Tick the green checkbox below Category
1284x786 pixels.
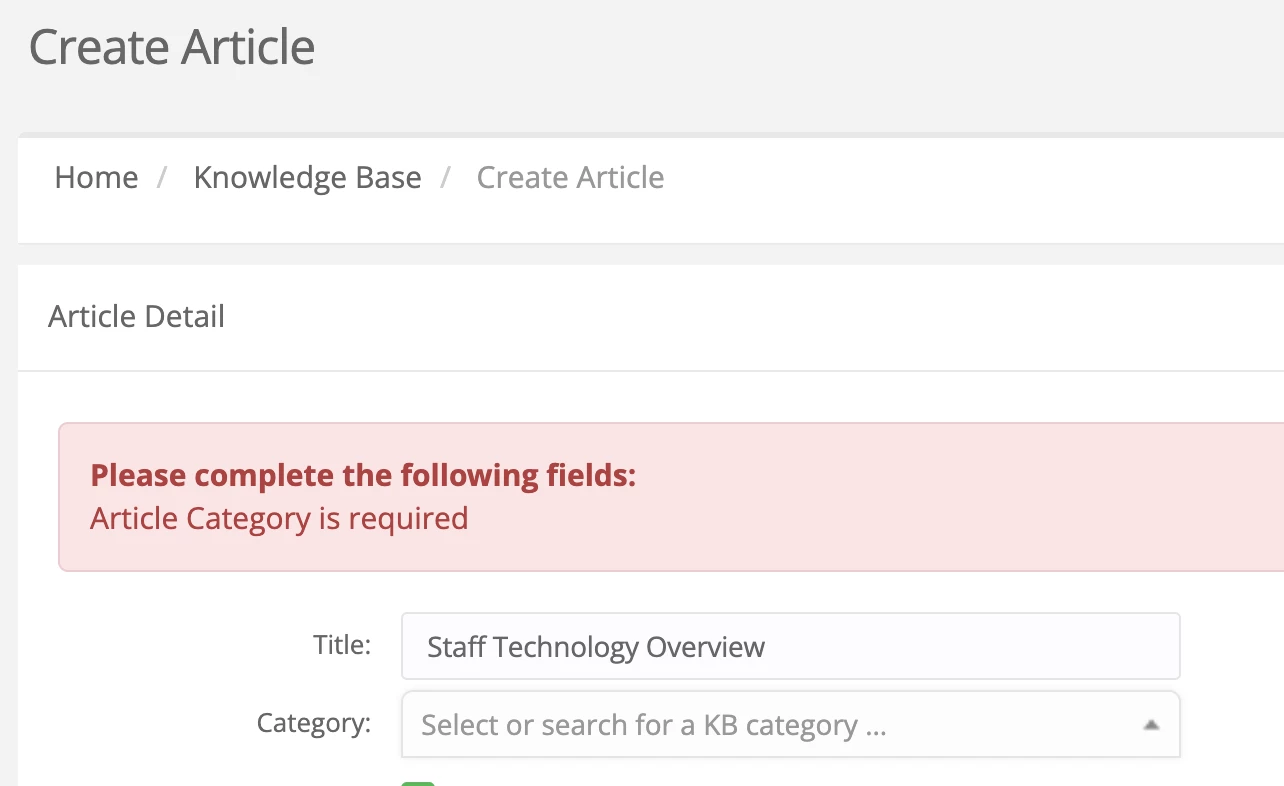(418, 783)
